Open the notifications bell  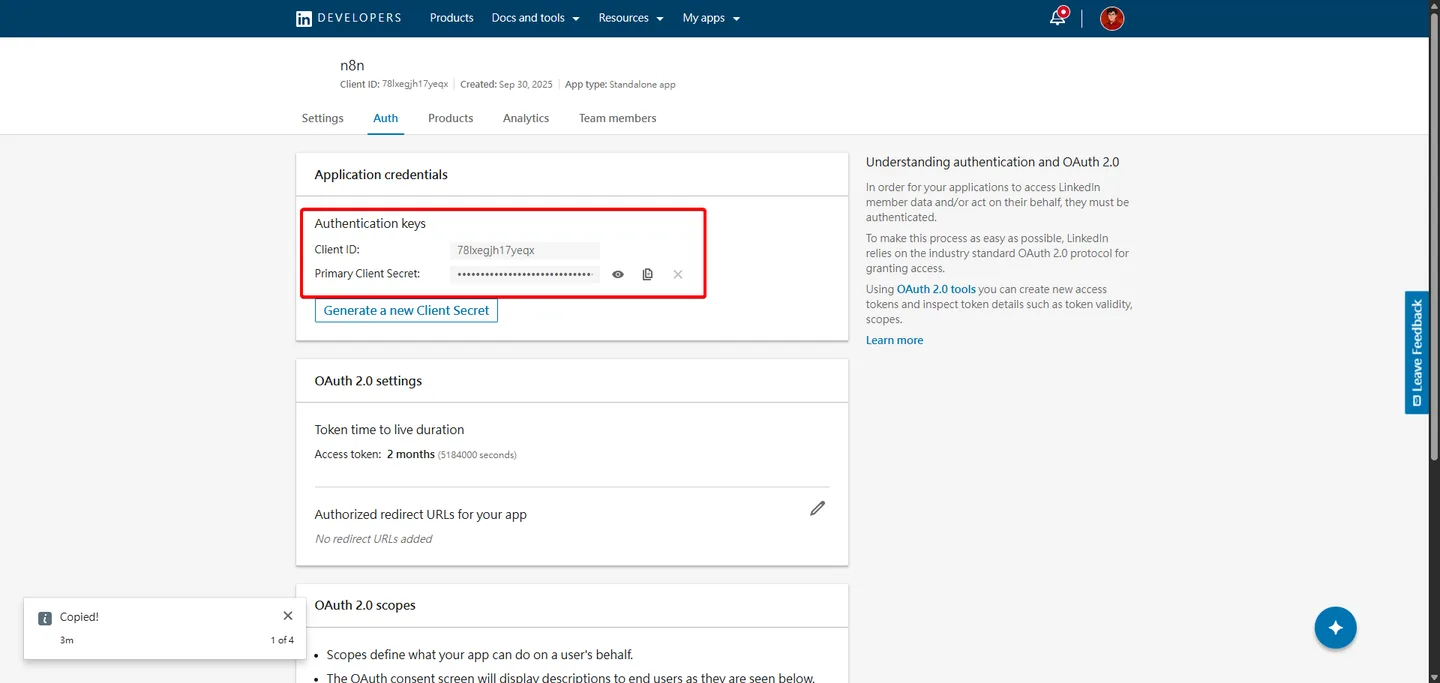pyautogui.click(x=1058, y=18)
